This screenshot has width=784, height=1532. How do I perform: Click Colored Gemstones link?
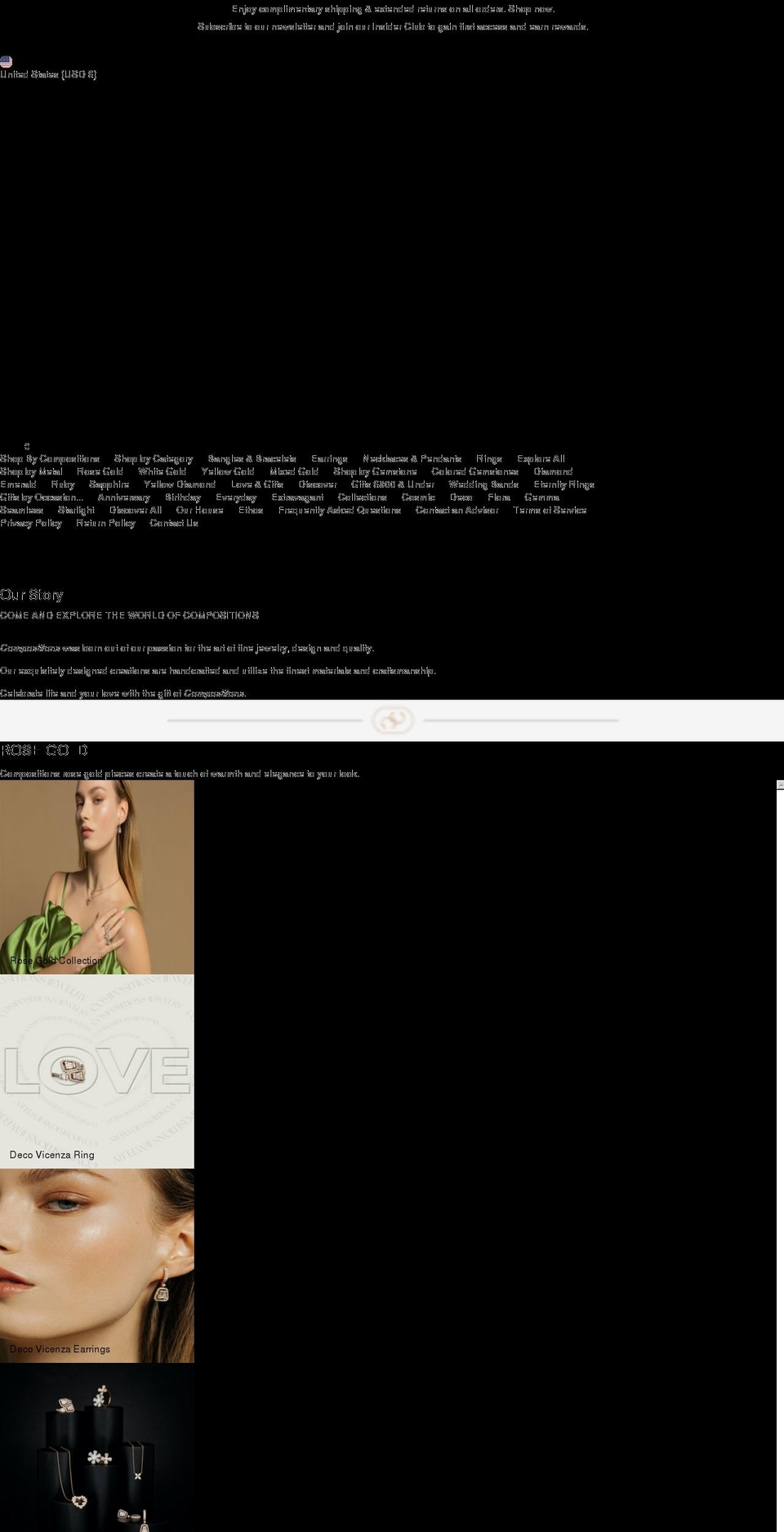tap(474, 471)
